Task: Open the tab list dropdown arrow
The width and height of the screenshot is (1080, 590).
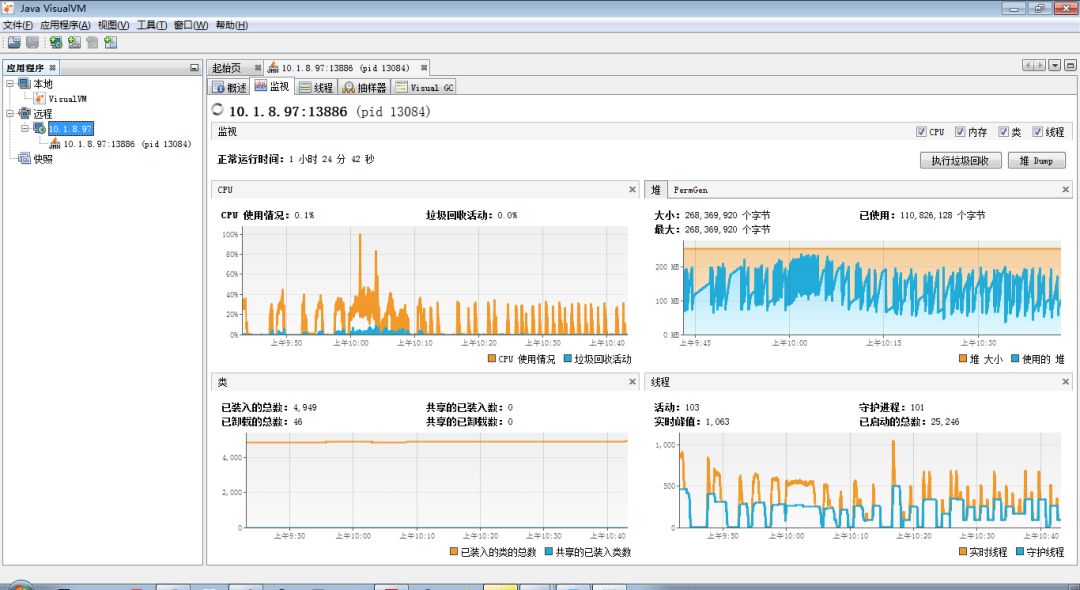Action: (1055, 65)
